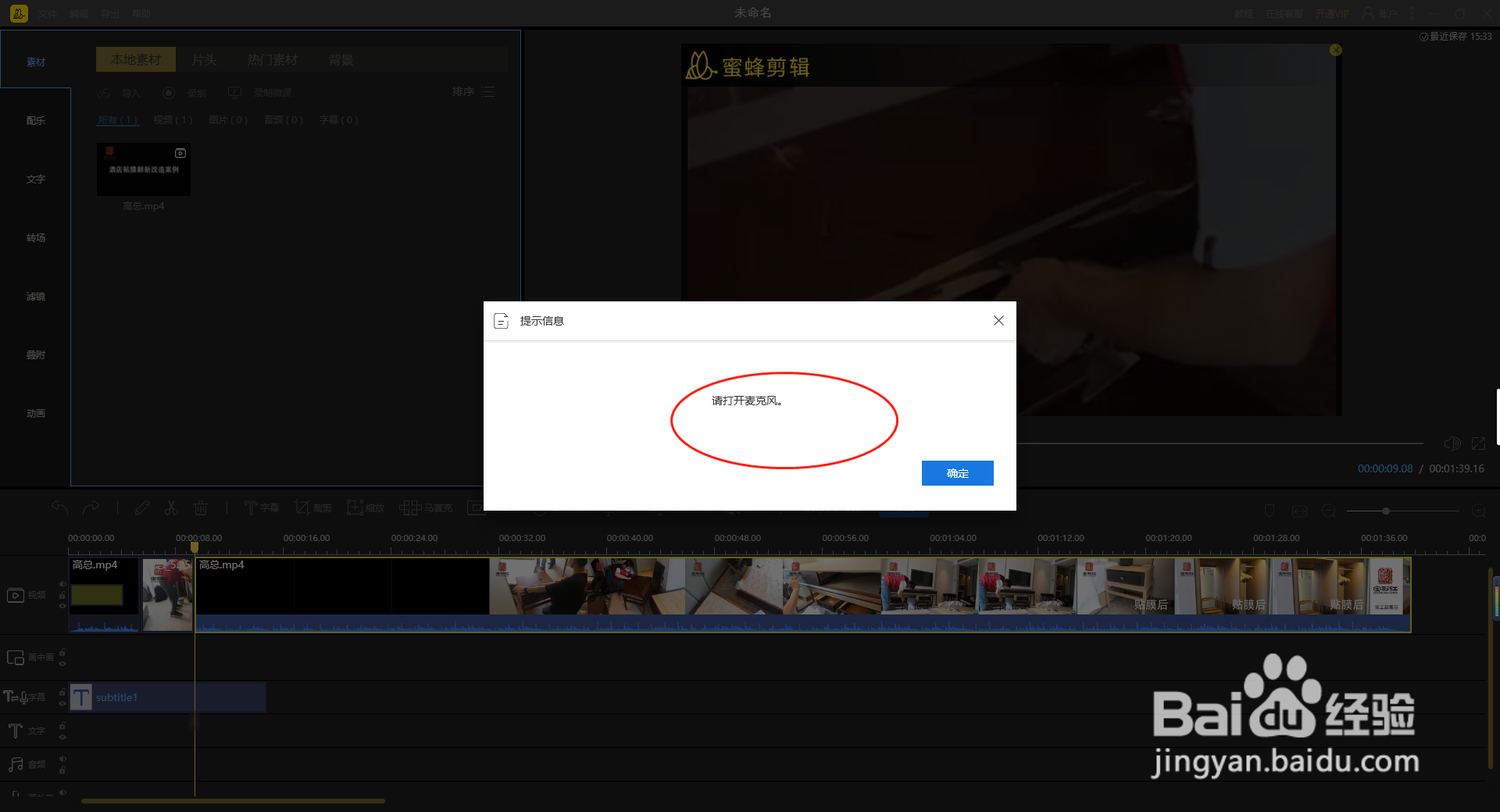Click 录制微课 screen record button
The image size is (1500, 812).
(x=260, y=93)
